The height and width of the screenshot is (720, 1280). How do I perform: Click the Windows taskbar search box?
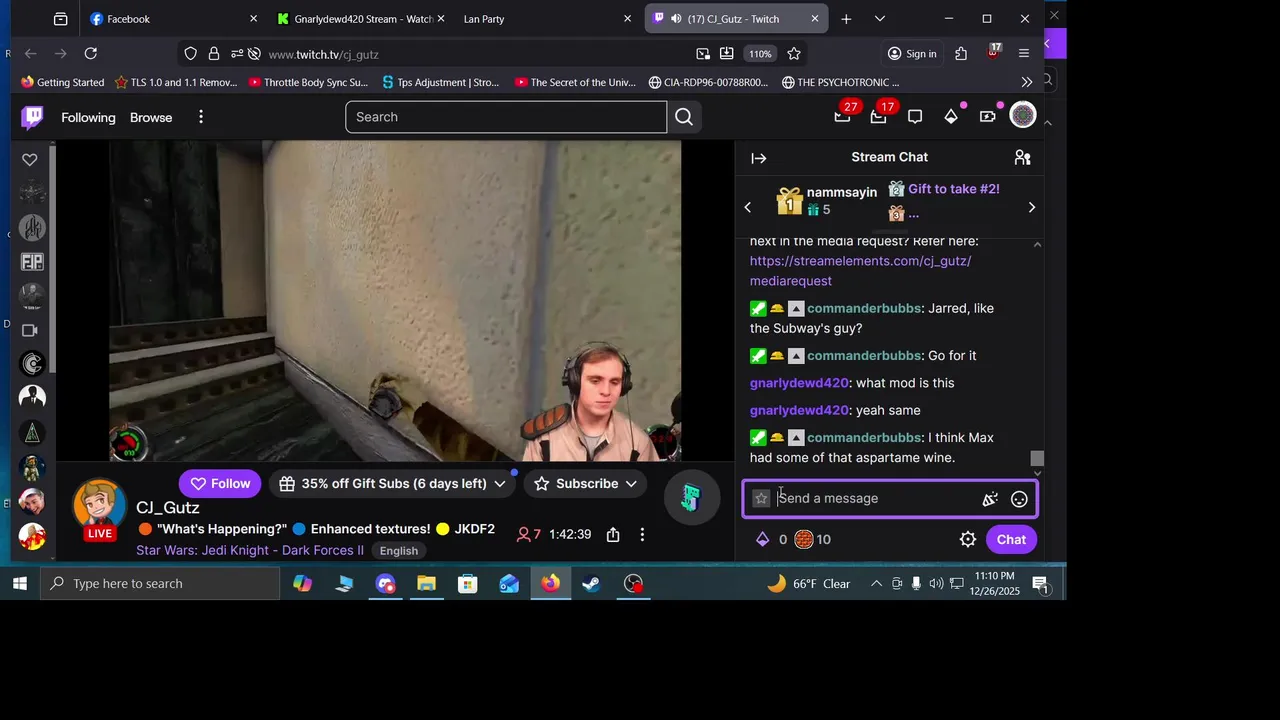pyautogui.click(x=160, y=584)
